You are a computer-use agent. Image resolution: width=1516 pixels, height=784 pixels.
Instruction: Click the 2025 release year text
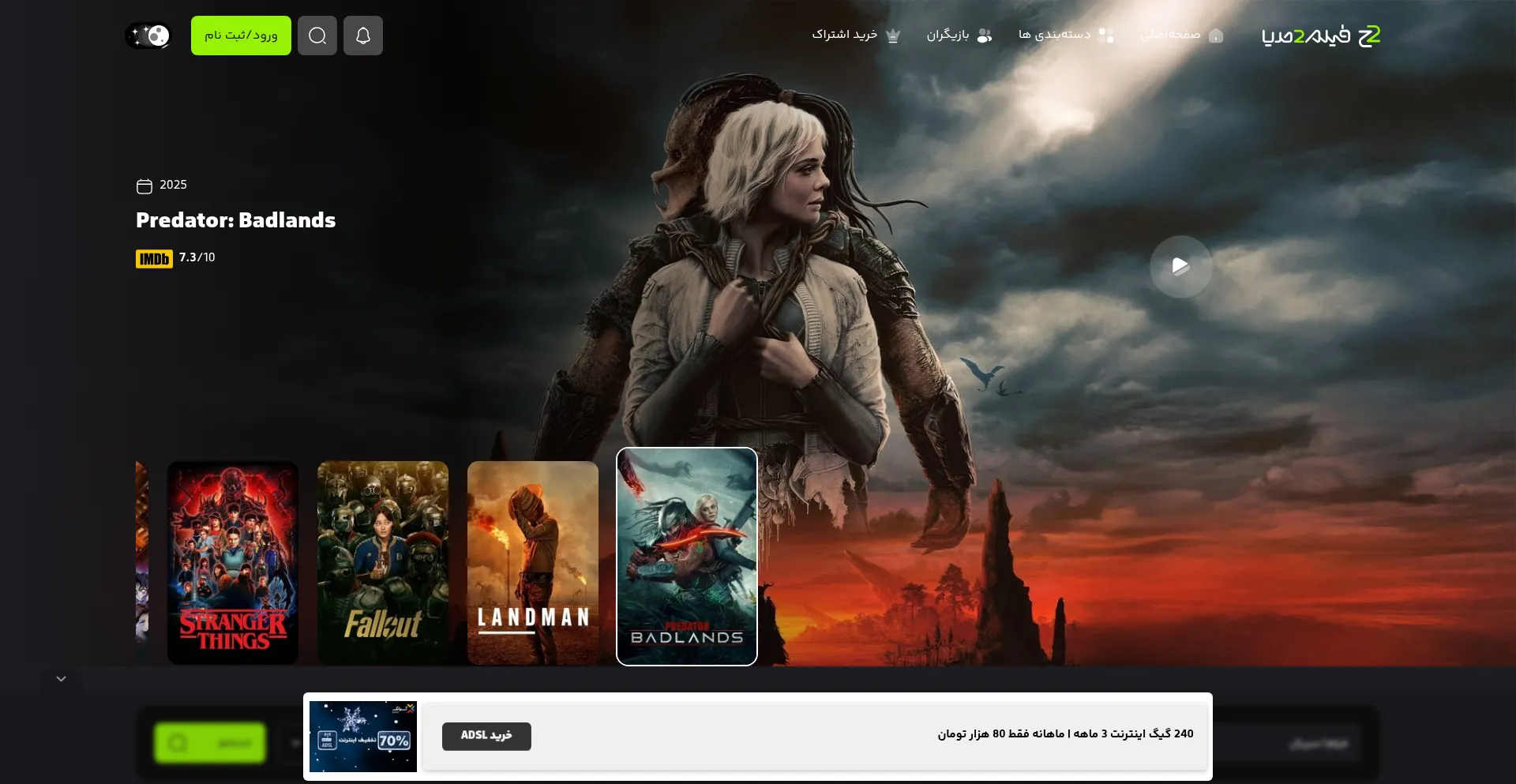(173, 185)
